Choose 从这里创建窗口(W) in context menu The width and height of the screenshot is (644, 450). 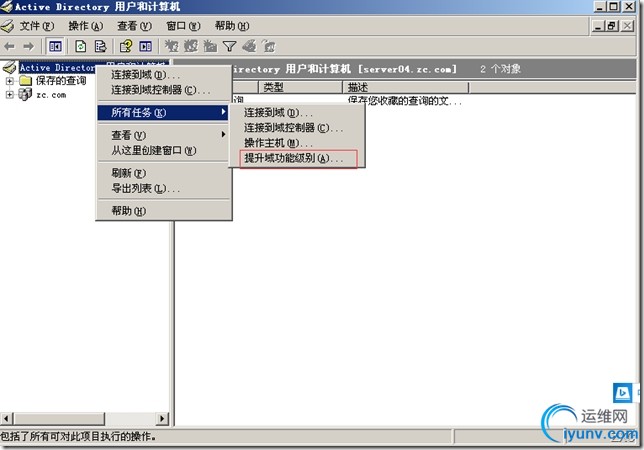click(x=163, y=151)
